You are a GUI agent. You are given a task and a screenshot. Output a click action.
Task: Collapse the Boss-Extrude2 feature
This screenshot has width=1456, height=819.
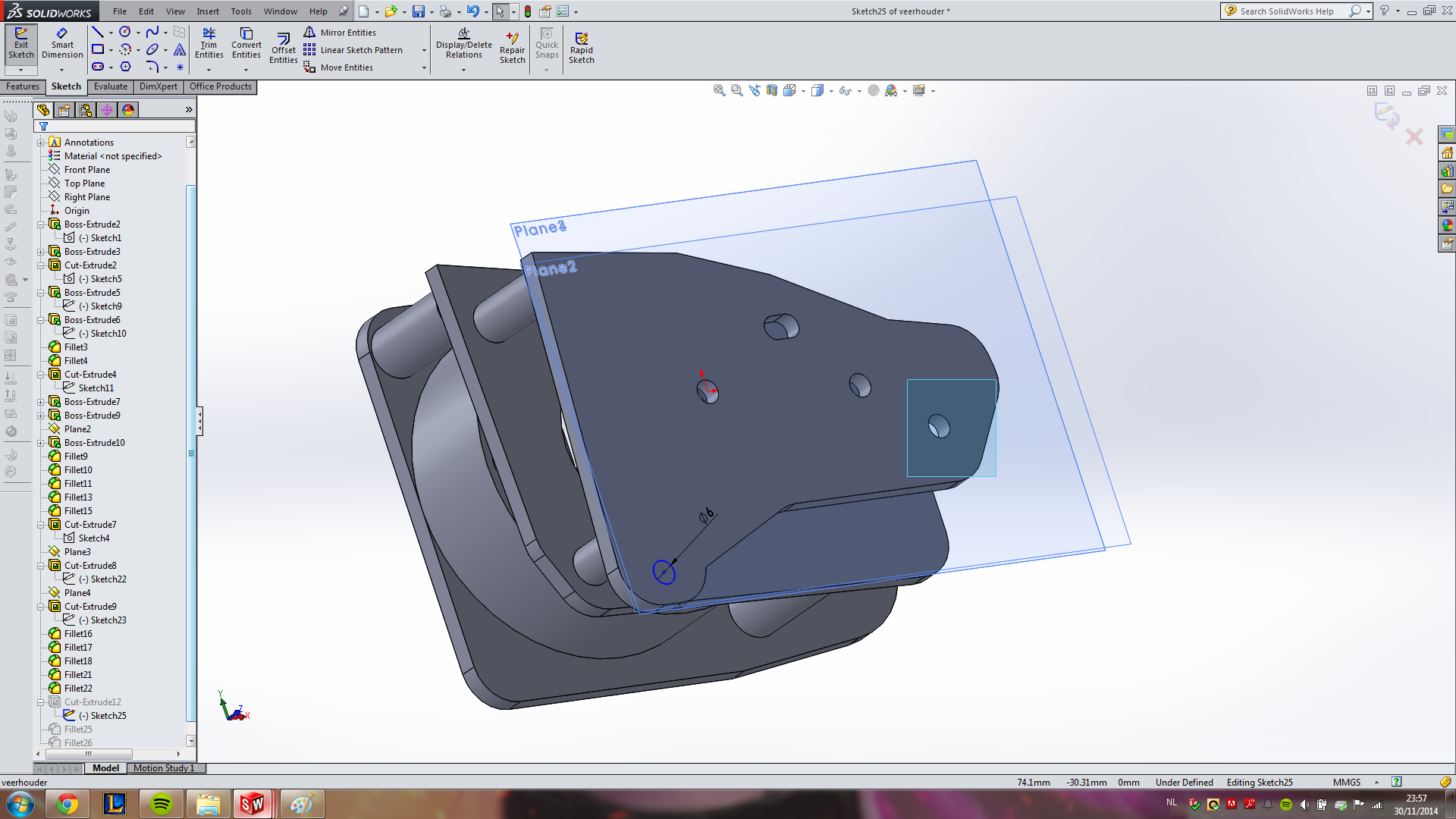[41, 224]
